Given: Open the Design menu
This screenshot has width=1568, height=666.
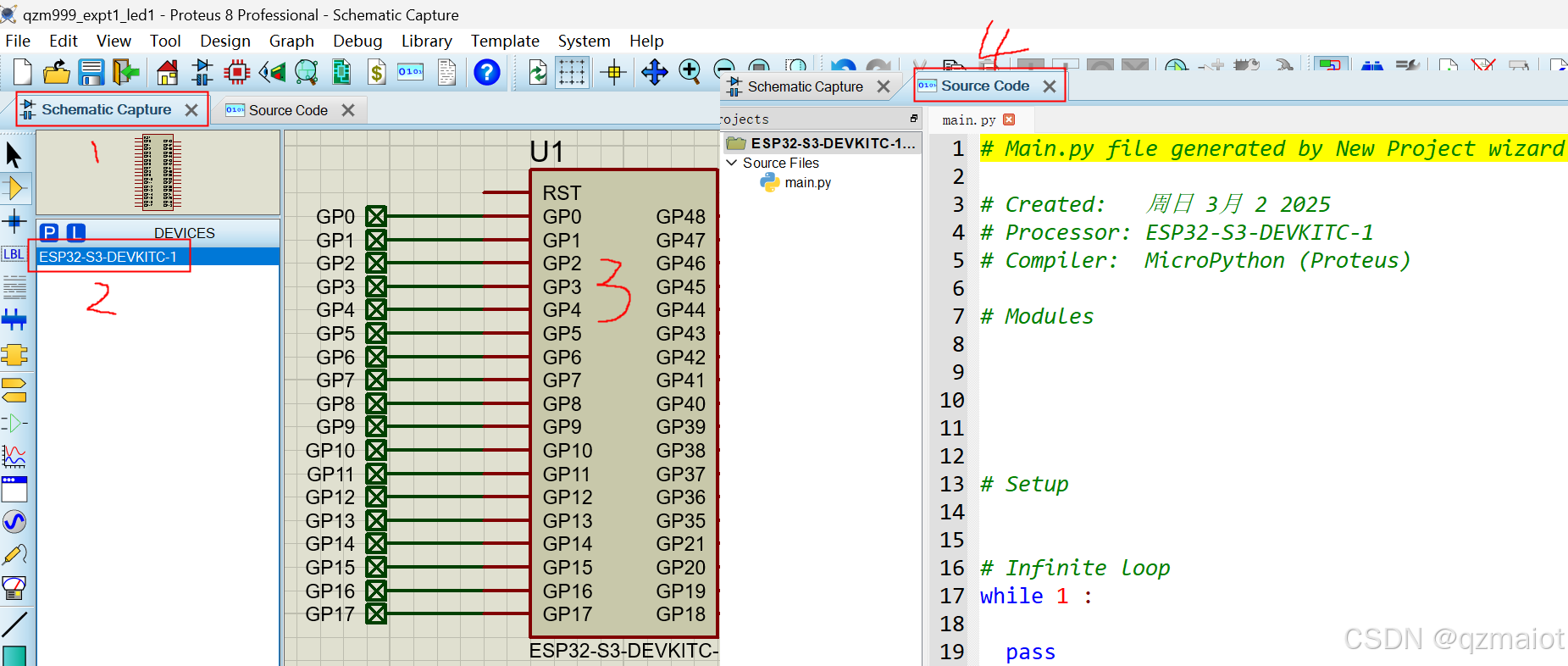Looking at the screenshot, I should pyautogui.click(x=225, y=41).
